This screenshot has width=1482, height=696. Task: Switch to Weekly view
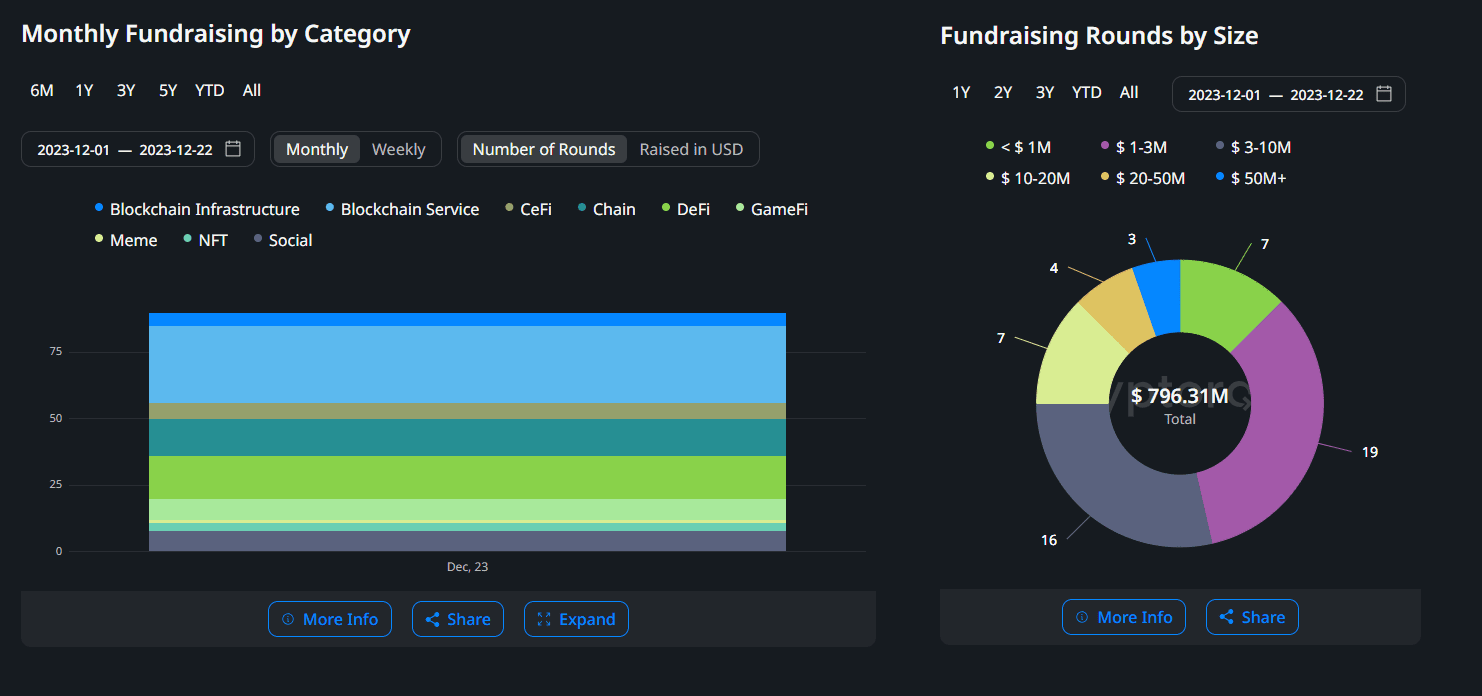(398, 148)
